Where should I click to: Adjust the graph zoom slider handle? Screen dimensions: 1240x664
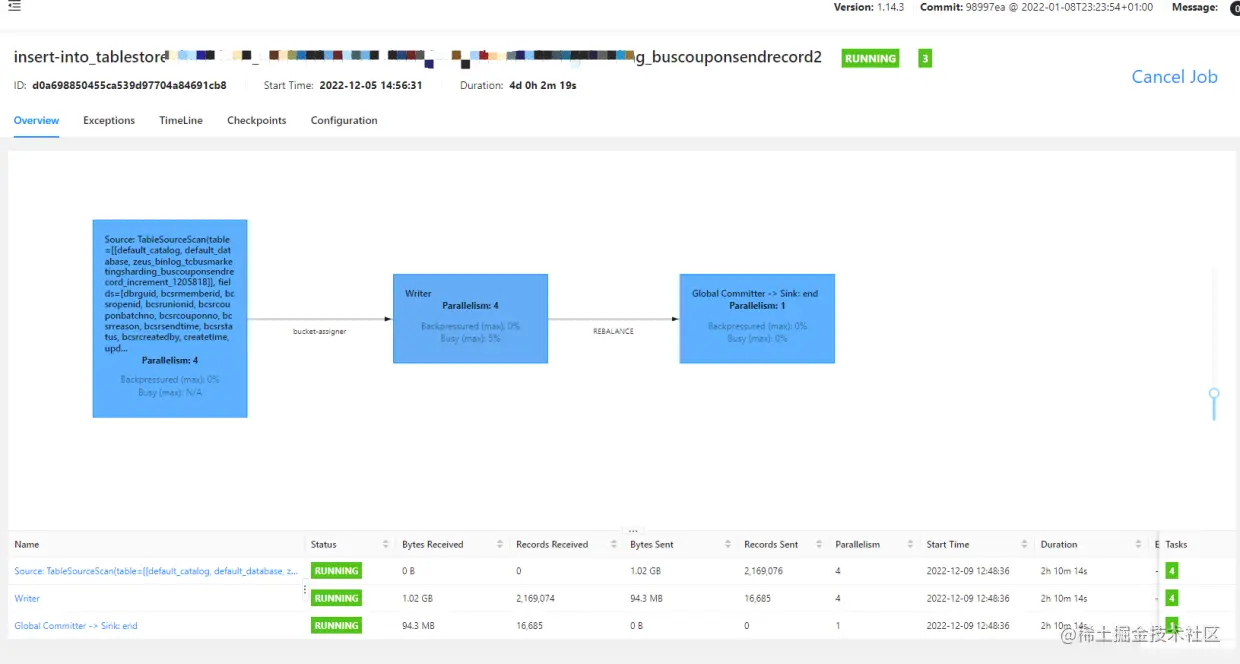point(1214,395)
